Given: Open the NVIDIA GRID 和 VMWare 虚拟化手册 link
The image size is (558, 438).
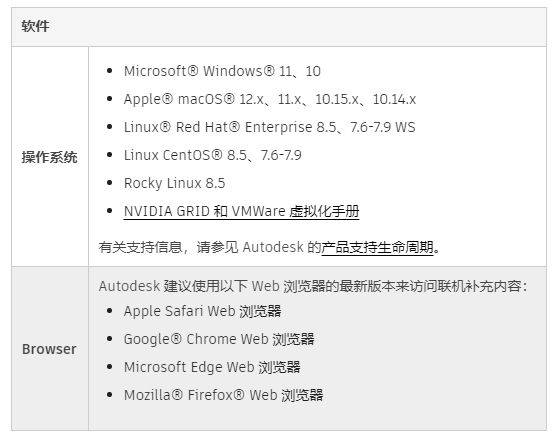Looking at the screenshot, I should tap(241, 211).
